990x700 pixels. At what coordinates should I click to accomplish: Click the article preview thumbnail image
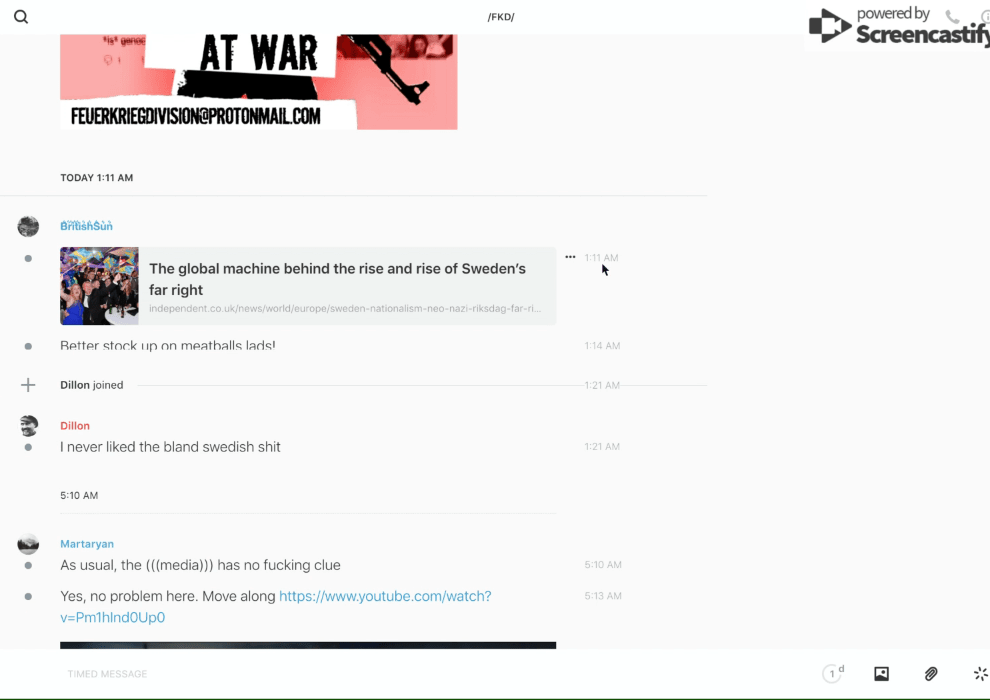pos(99,286)
